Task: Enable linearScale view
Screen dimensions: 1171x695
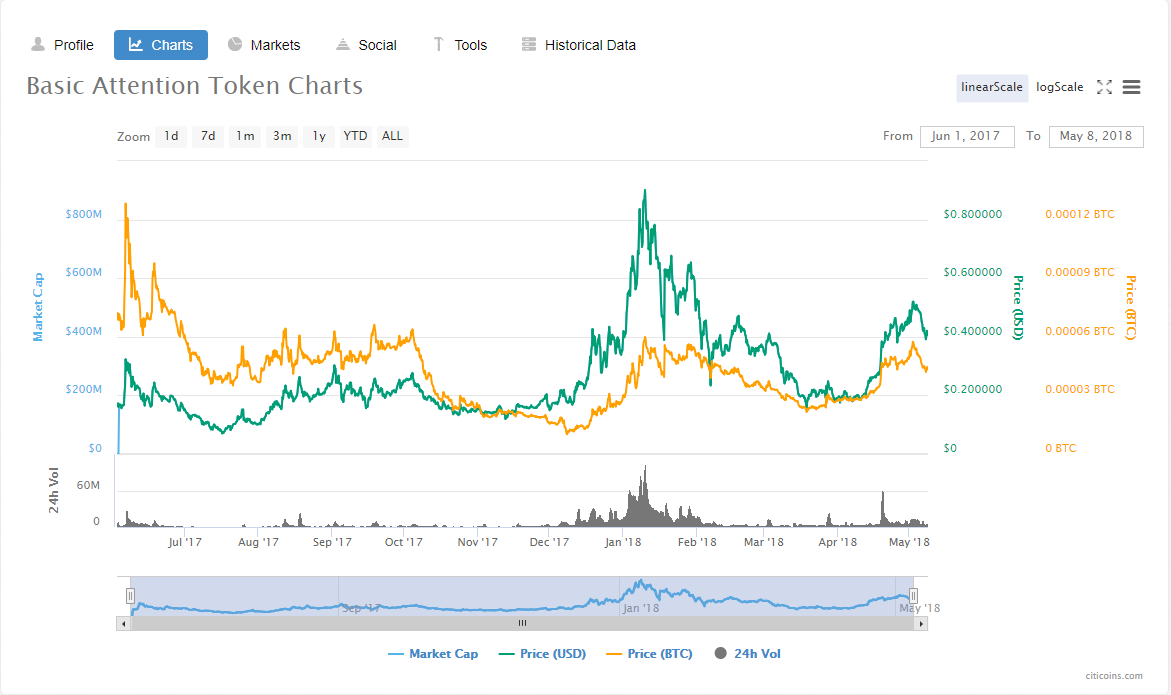Action: 992,87
